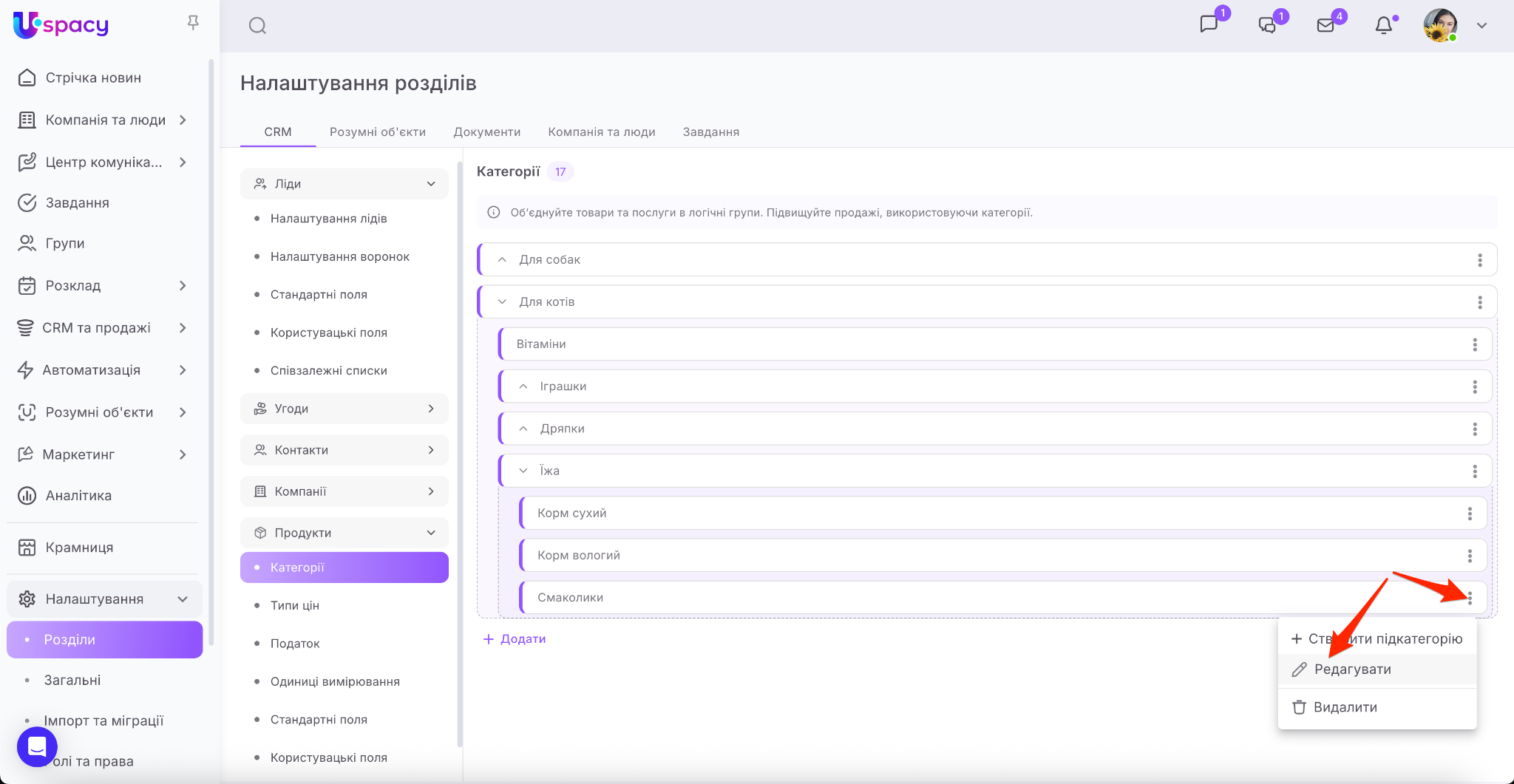This screenshot has height=784, width=1514.
Task: Open three-dot menu for Корм сухий
Action: point(1469,514)
